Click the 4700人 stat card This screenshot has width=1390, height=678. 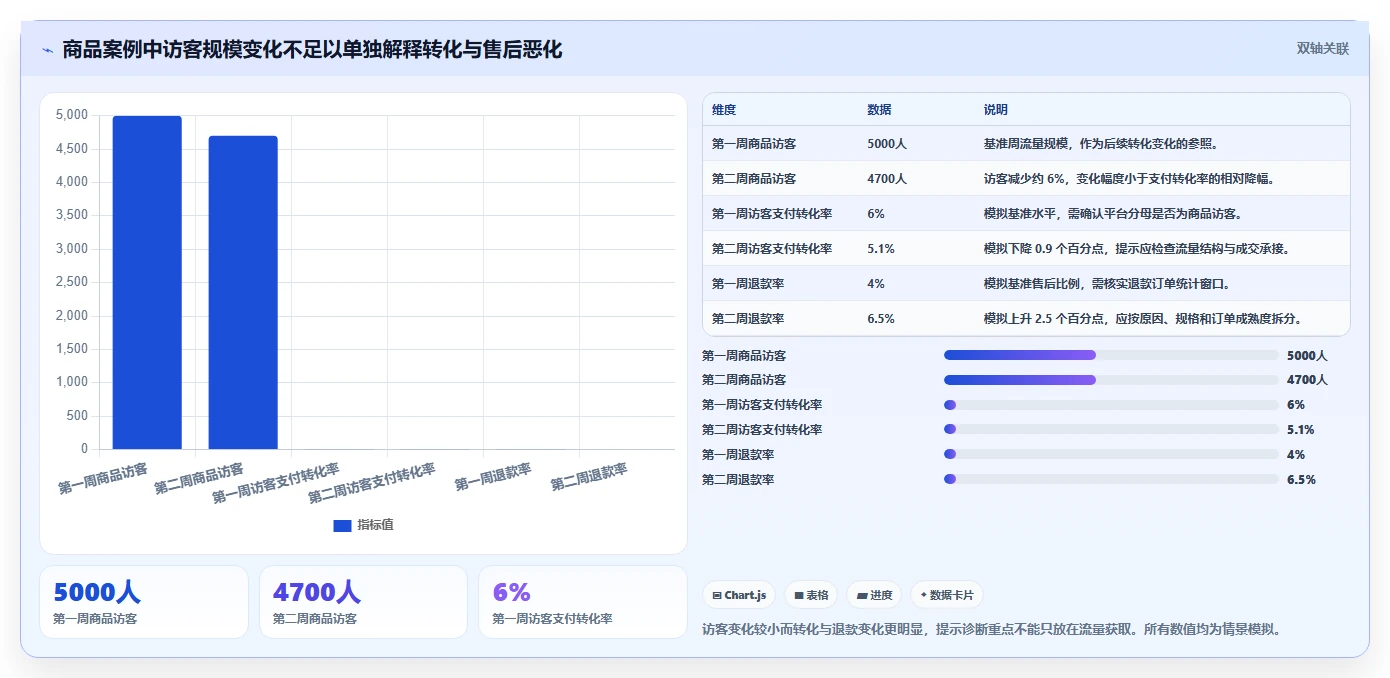pos(363,602)
